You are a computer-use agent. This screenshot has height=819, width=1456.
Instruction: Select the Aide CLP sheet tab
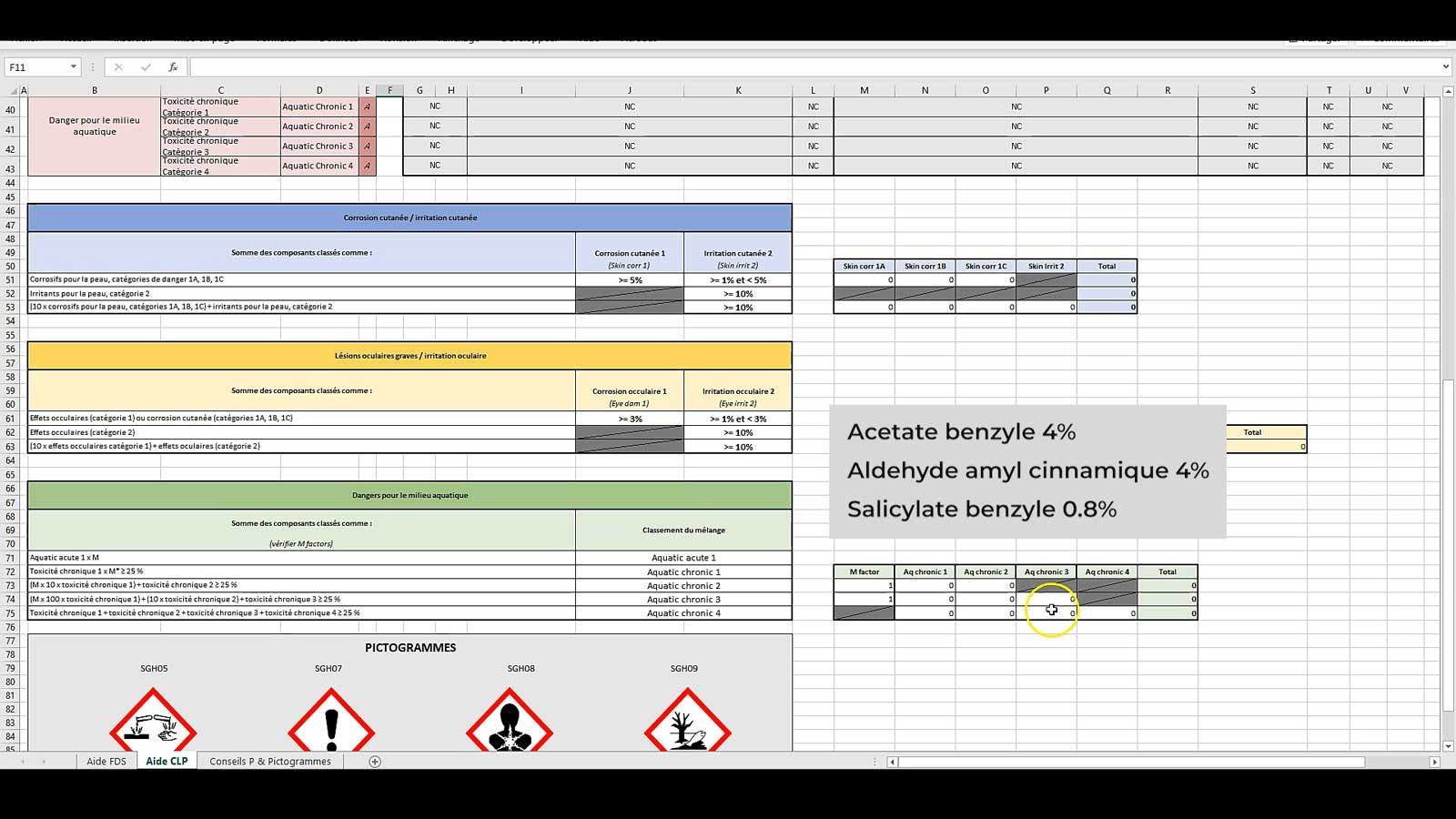(x=167, y=762)
